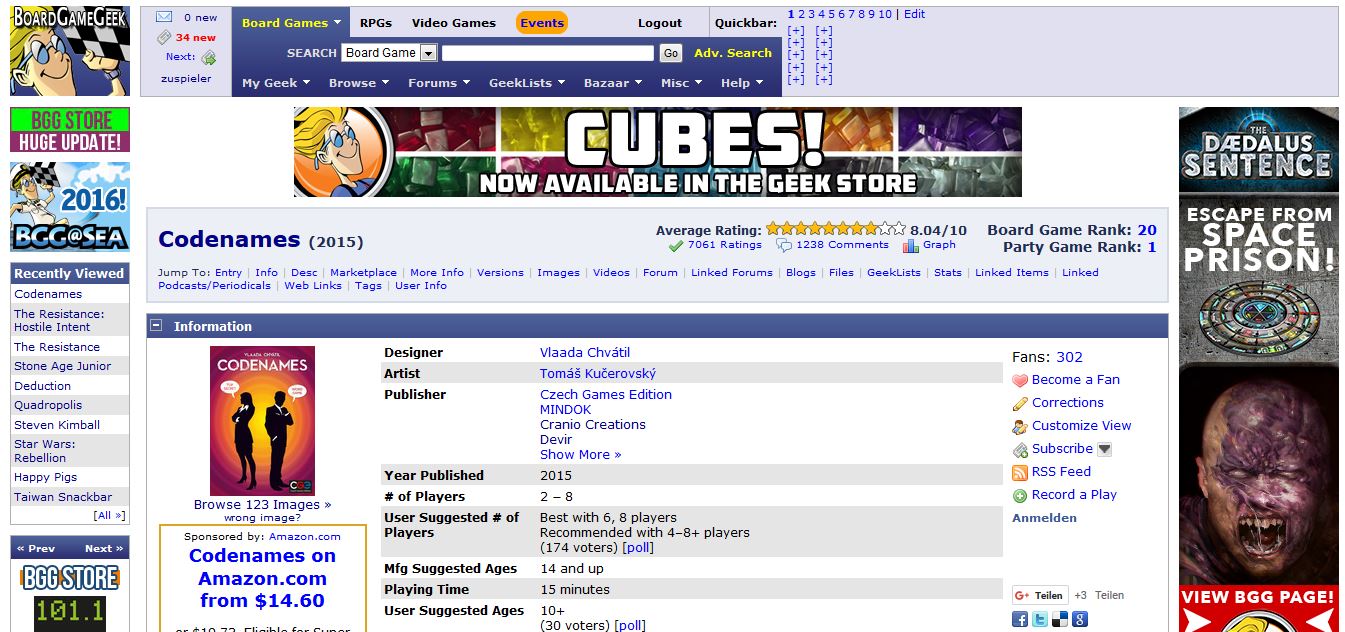Open Stone Age Junior in Recently Viewed

[x=63, y=366]
